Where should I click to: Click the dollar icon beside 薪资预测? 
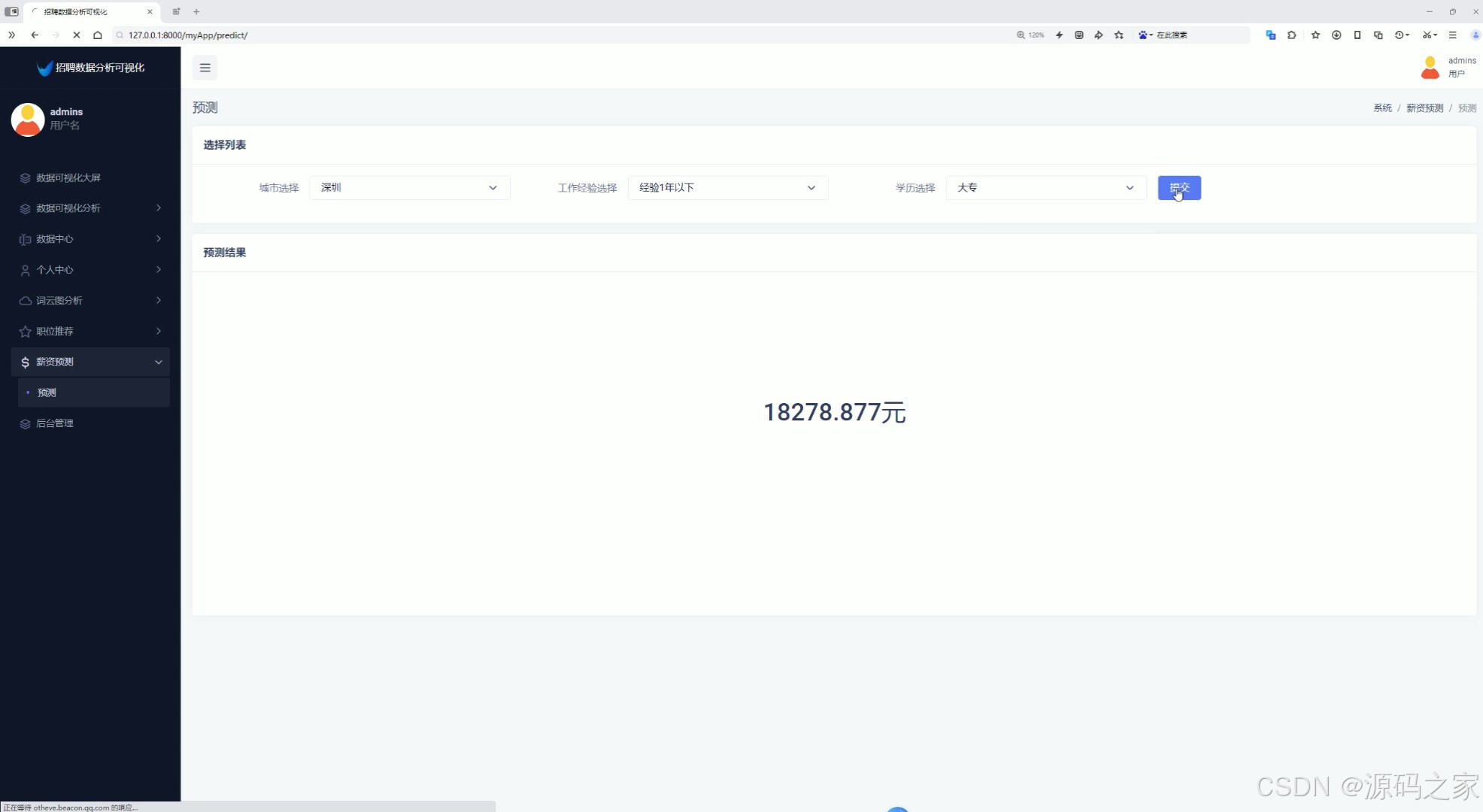pyautogui.click(x=25, y=362)
